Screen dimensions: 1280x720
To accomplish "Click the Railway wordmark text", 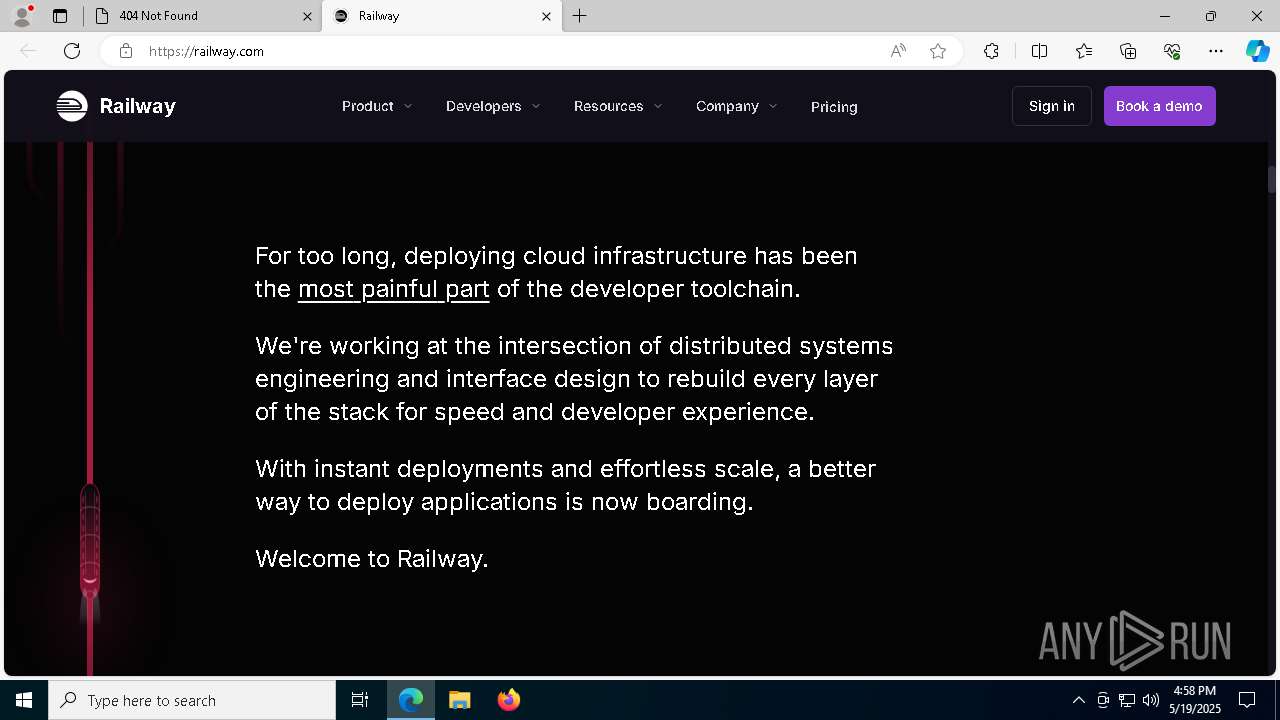I will [138, 106].
